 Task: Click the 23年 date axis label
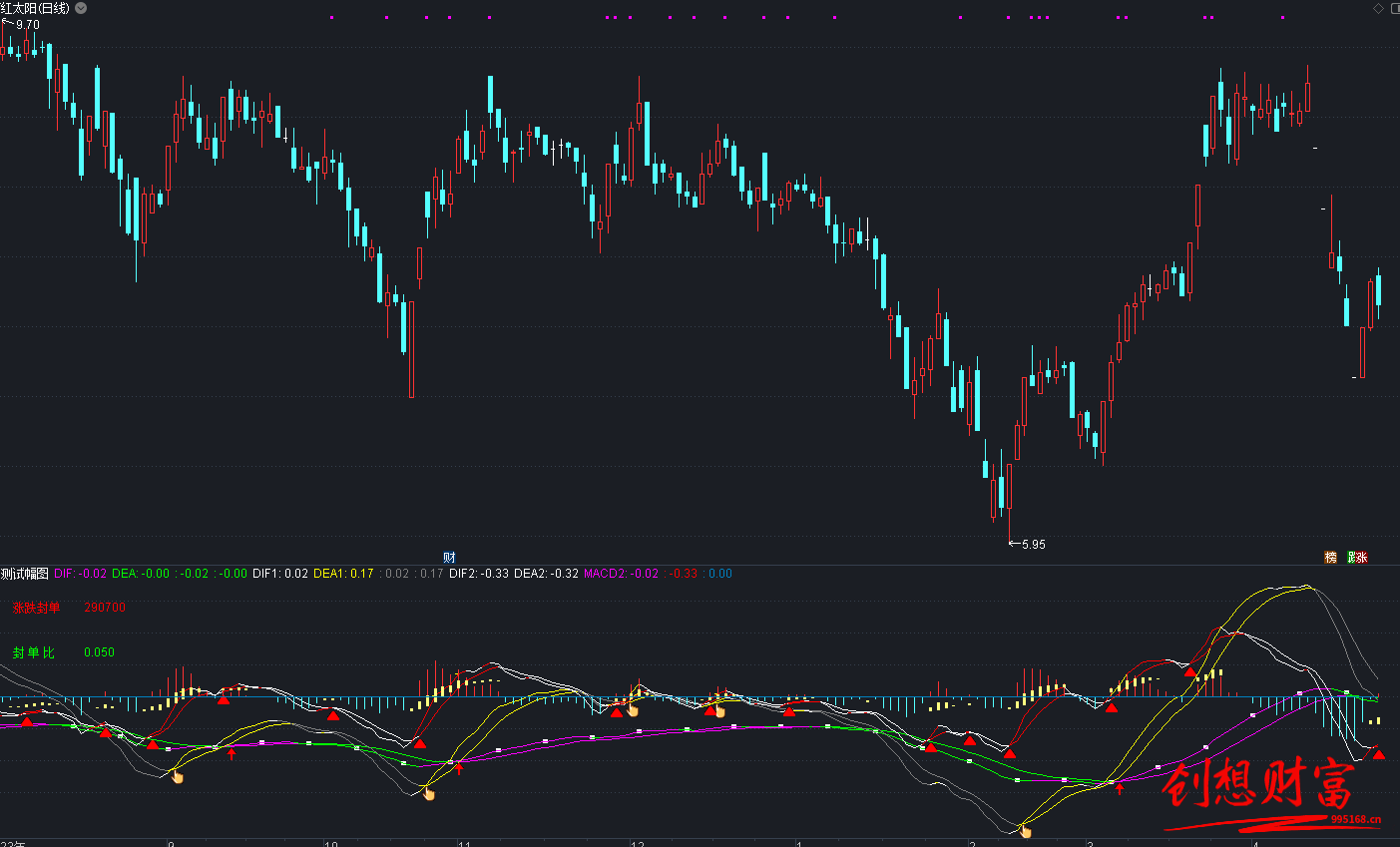tap(12, 843)
